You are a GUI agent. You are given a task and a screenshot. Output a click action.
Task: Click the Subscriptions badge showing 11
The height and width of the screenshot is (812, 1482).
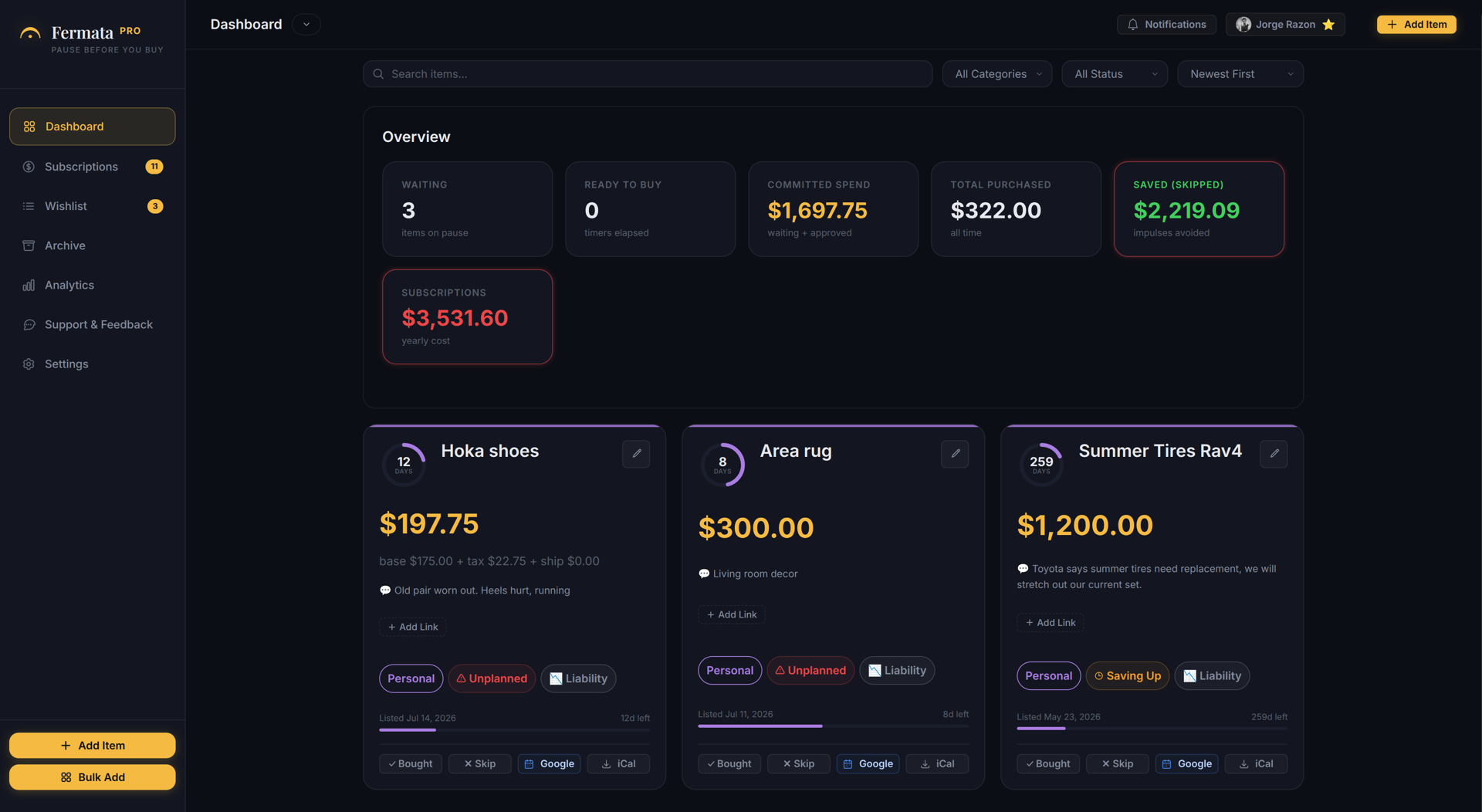pyautogui.click(x=154, y=167)
